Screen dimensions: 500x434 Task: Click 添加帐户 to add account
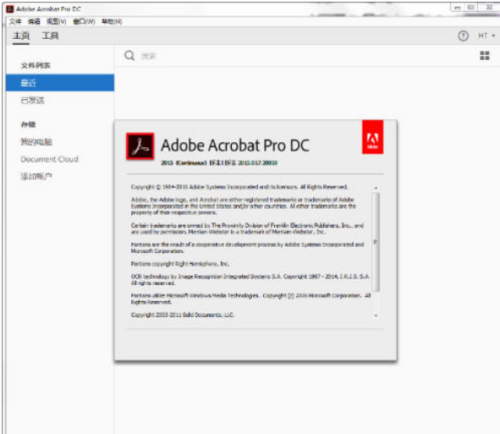point(36,176)
